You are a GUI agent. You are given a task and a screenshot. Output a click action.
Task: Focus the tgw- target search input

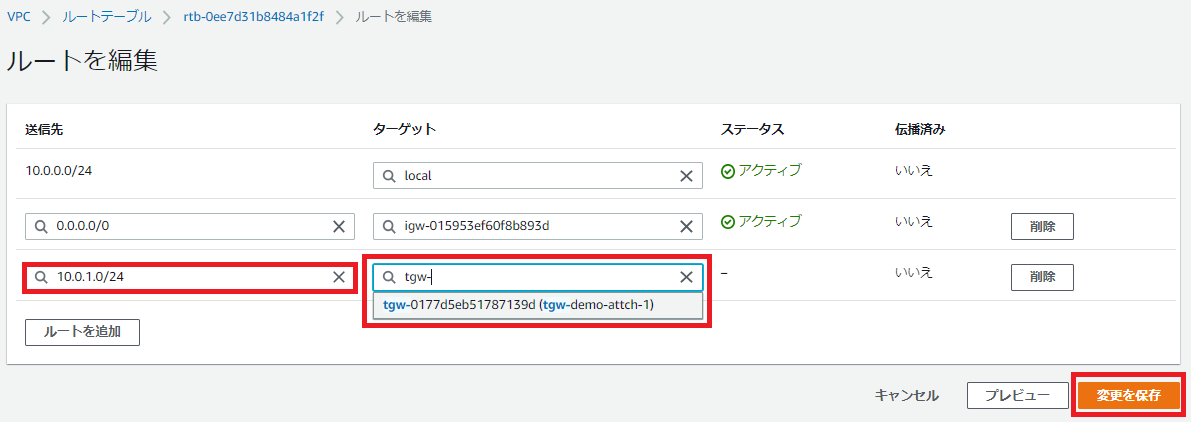pos(538,277)
